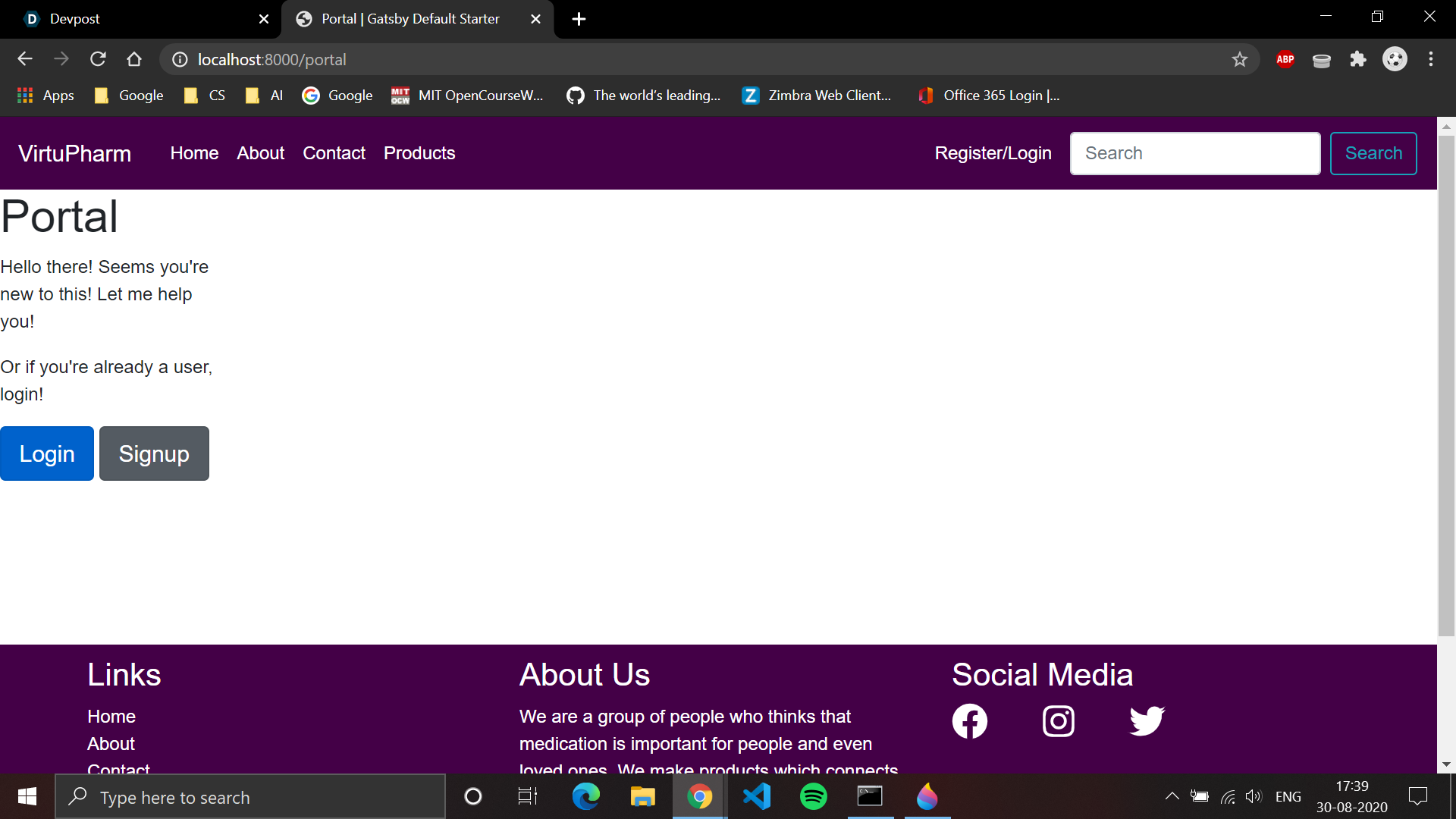Go to the browser home page

134,59
